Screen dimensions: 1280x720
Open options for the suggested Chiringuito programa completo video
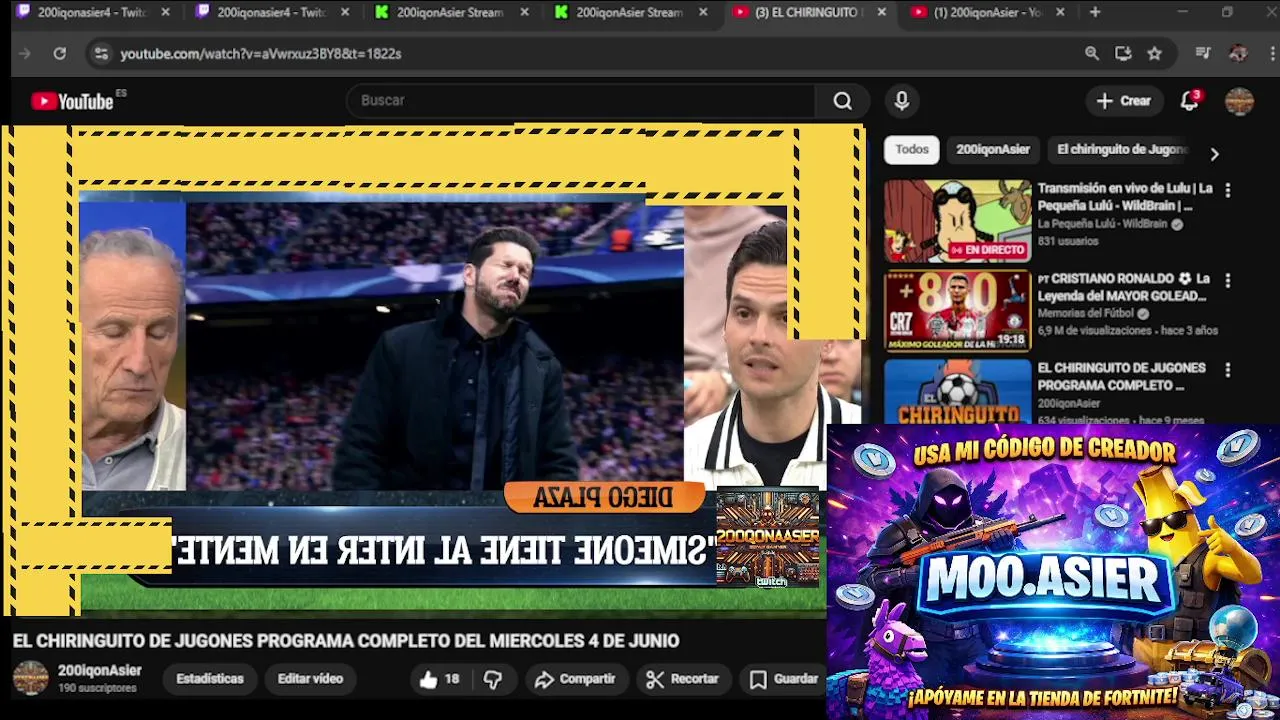tap(1228, 370)
